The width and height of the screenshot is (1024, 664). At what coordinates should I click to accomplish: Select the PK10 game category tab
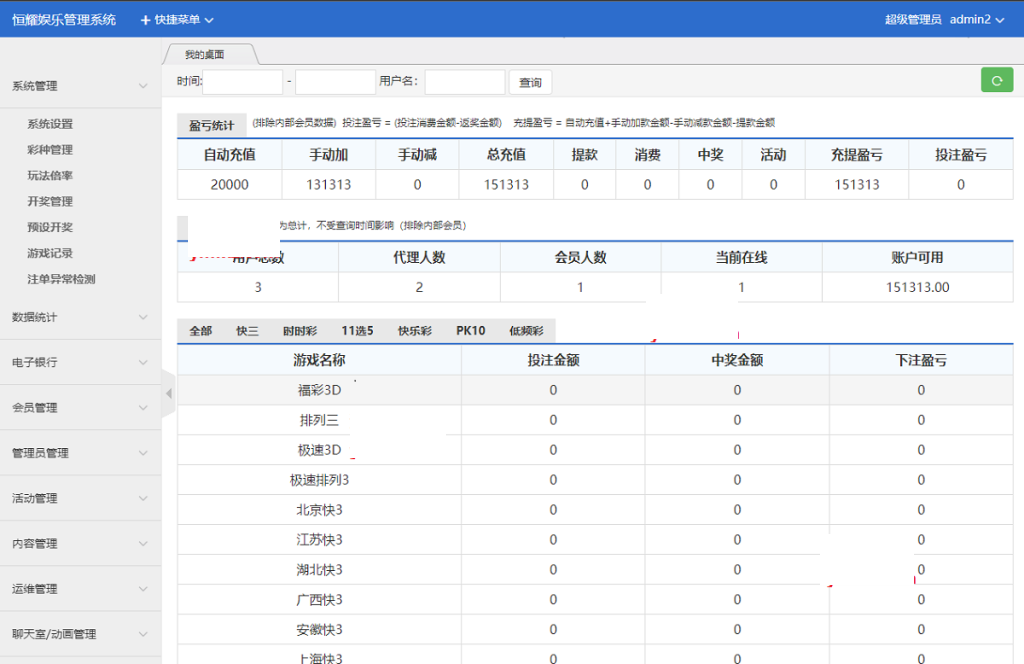point(470,331)
